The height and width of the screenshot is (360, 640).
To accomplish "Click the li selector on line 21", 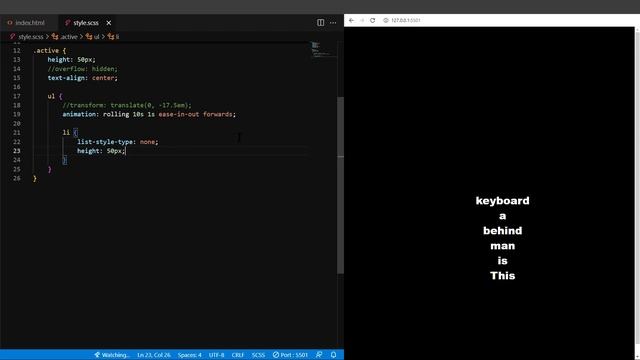I will 66,133.
